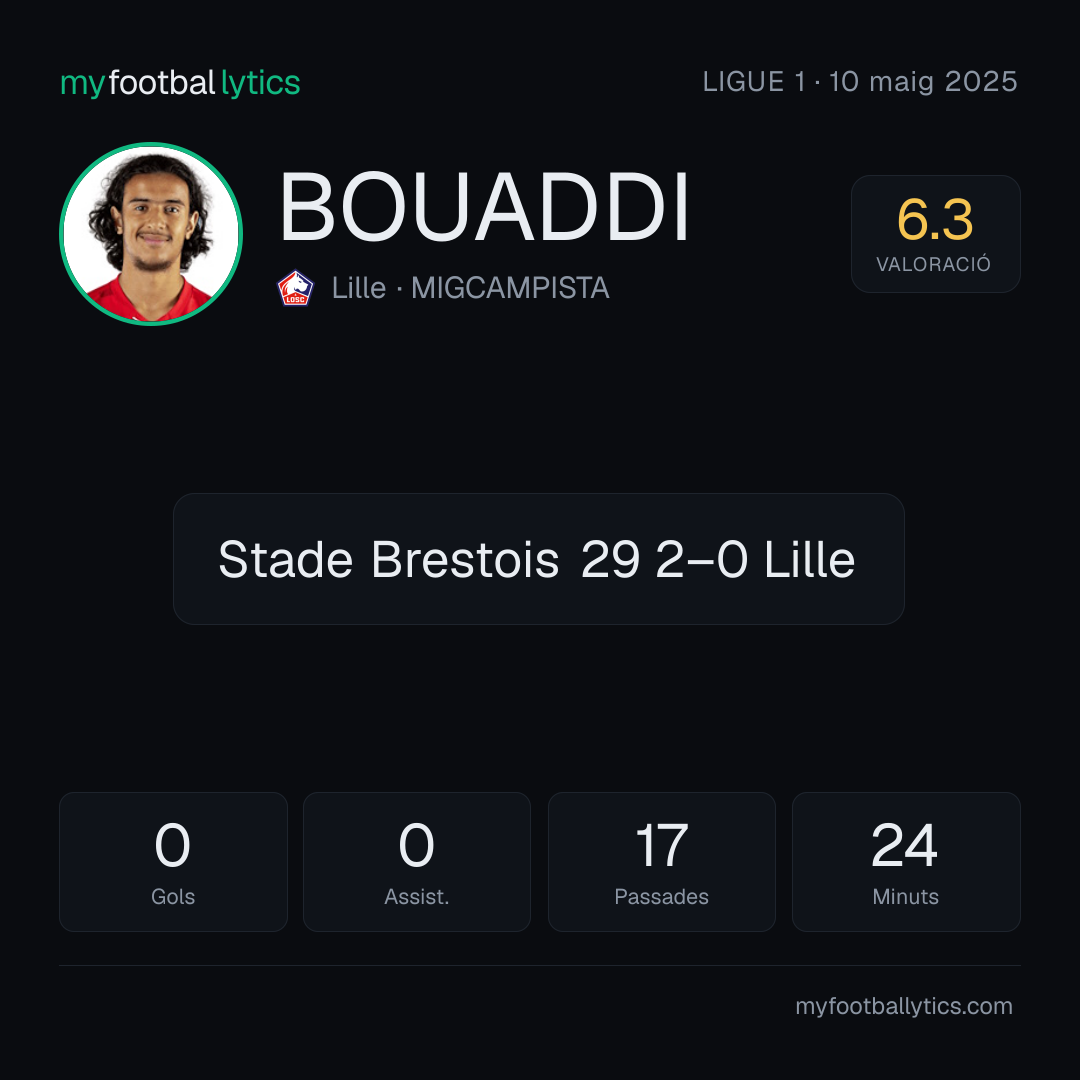Click the yellow 6.3 rating number
This screenshot has width=1080, height=1080.
tap(935, 220)
